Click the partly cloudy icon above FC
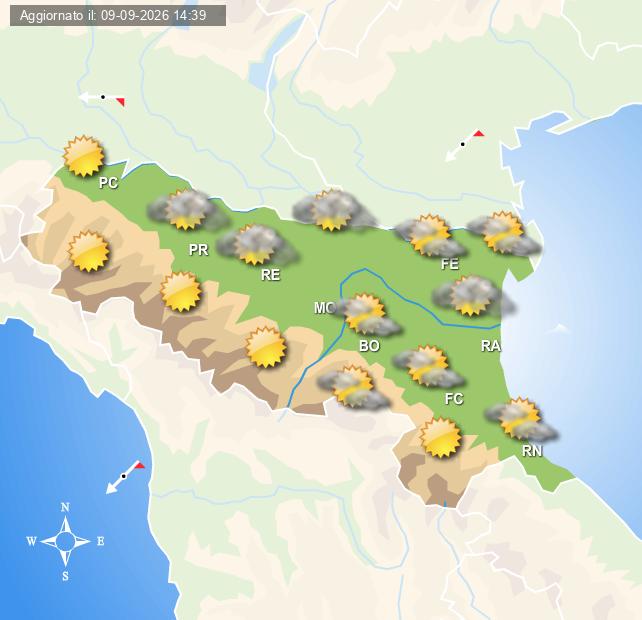The height and width of the screenshot is (620, 642). tap(429, 367)
